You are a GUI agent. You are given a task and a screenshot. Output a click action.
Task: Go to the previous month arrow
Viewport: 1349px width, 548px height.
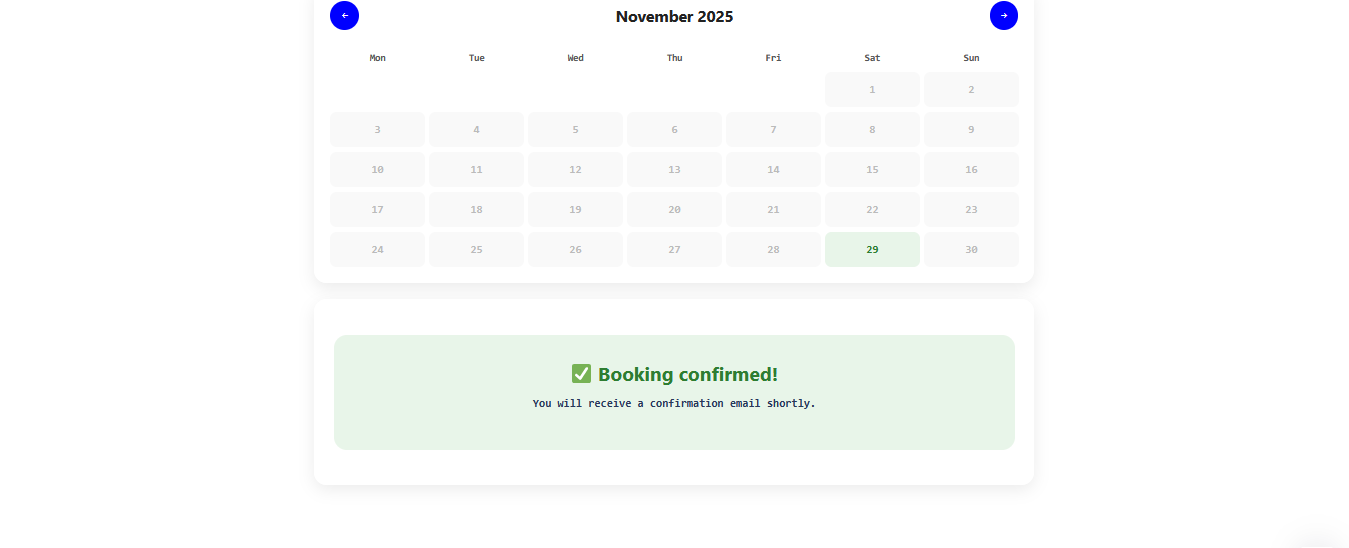pyautogui.click(x=344, y=16)
